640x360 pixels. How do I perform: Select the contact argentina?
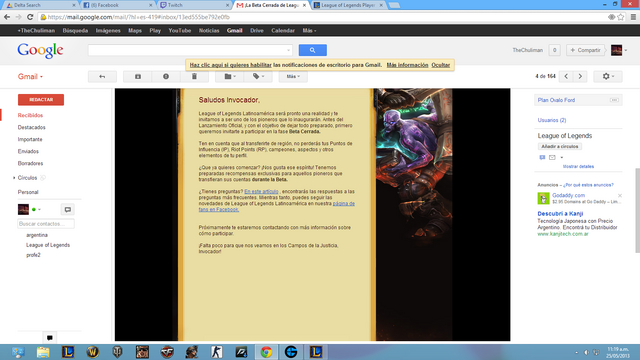click(x=37, y=235)
